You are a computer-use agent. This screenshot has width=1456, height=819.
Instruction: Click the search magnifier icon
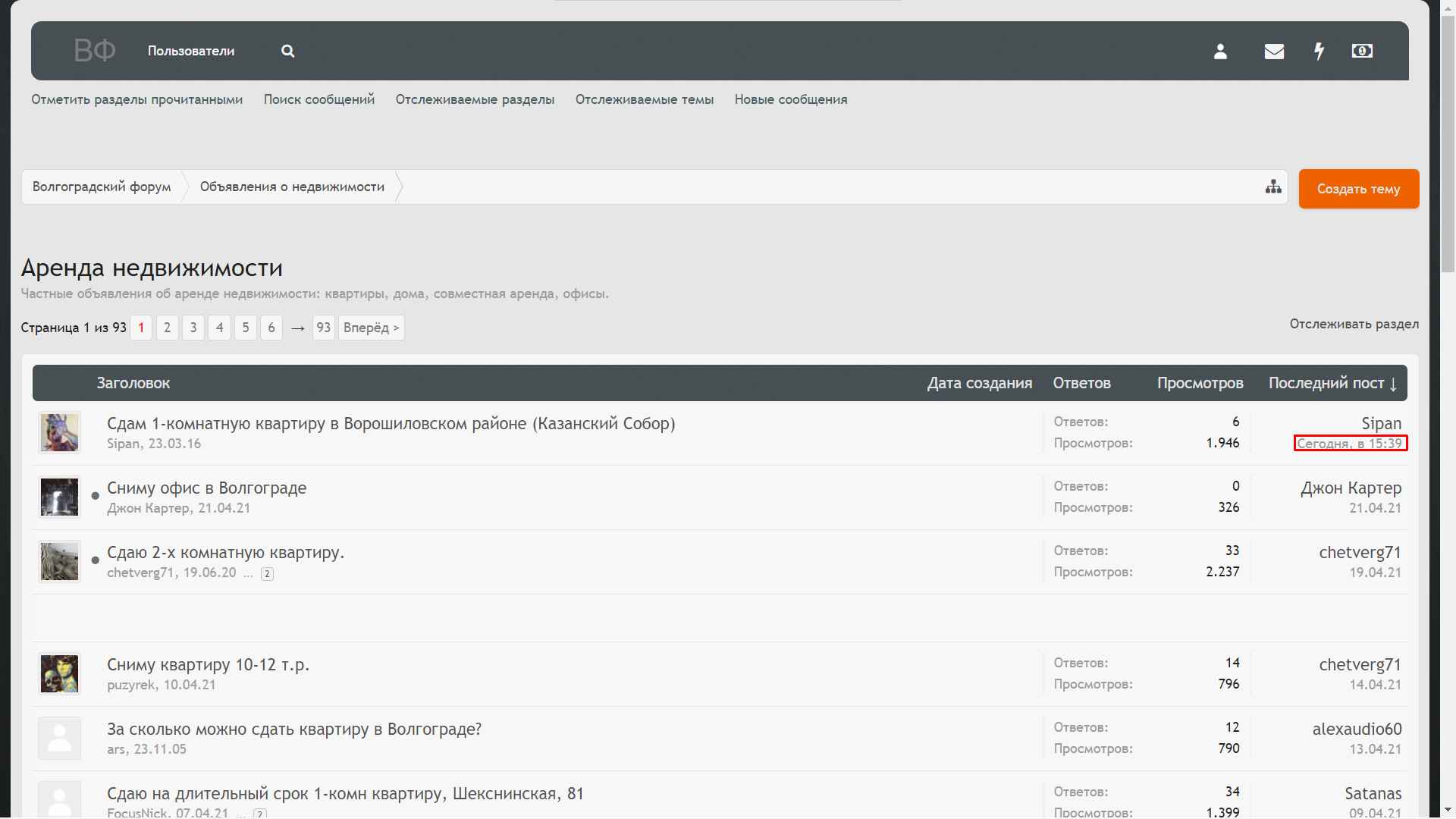point(287,51)
